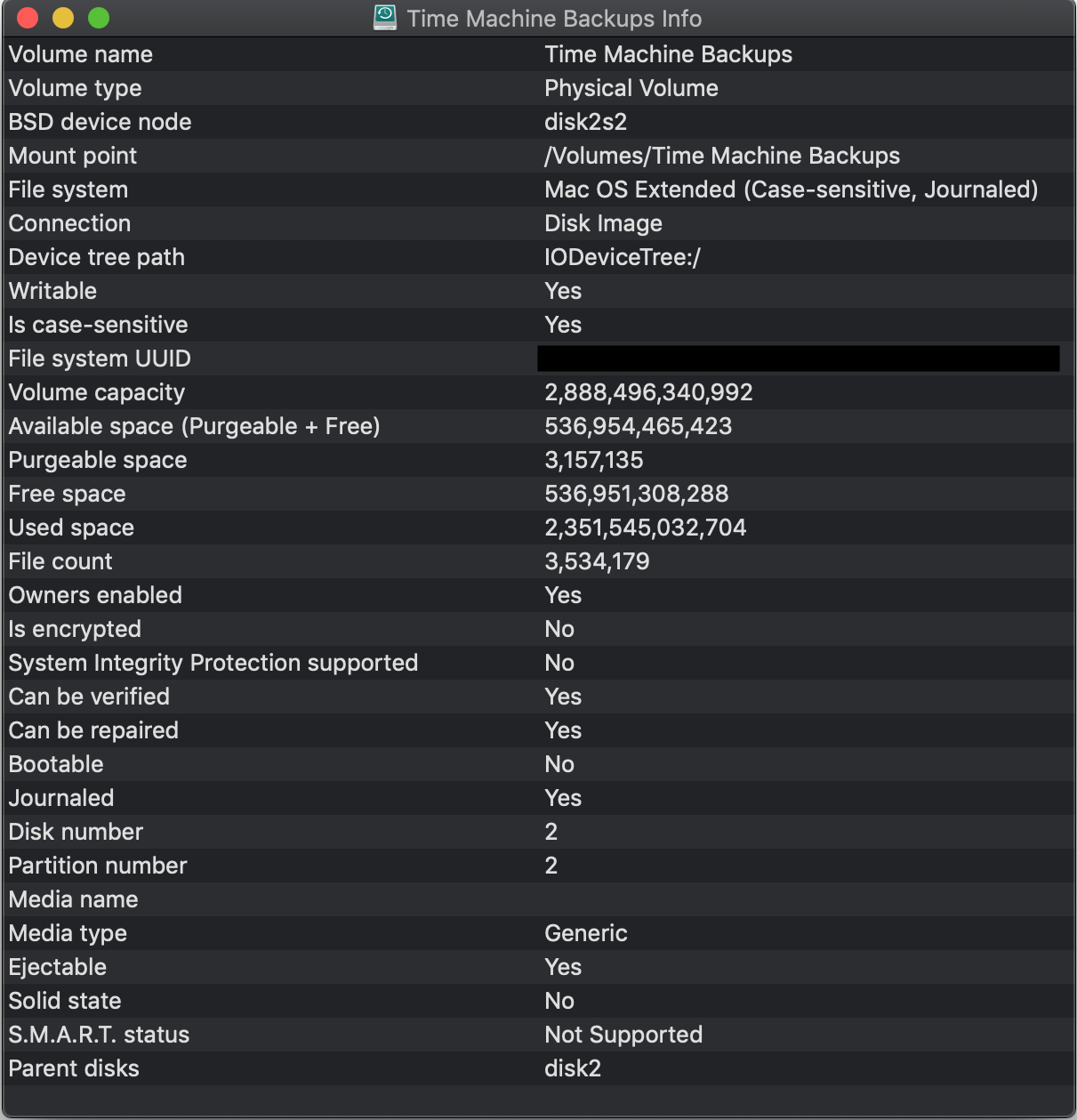Click the red close window button

click(x=28, y=18)
